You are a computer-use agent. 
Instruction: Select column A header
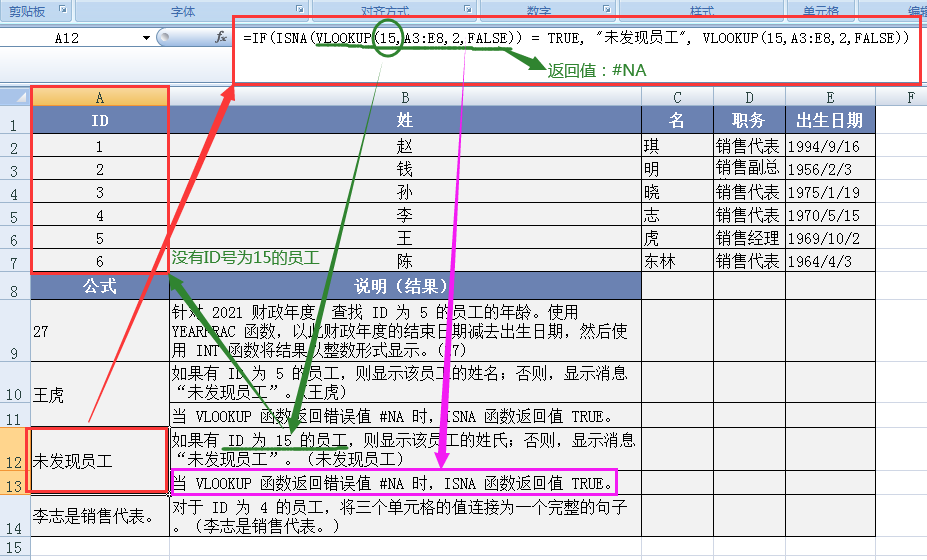click(x=99, y=98)
